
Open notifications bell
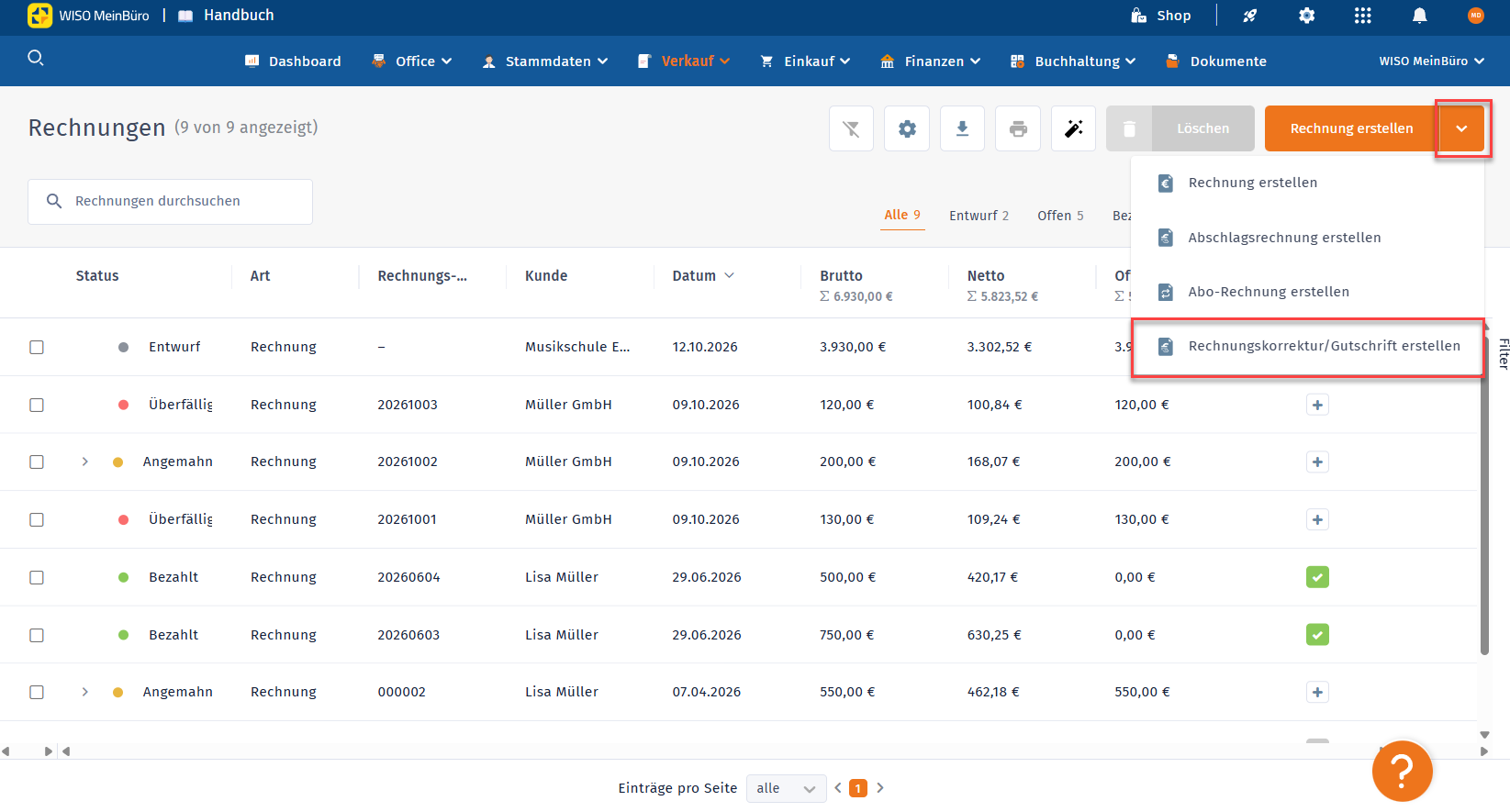pos(1419,16)
